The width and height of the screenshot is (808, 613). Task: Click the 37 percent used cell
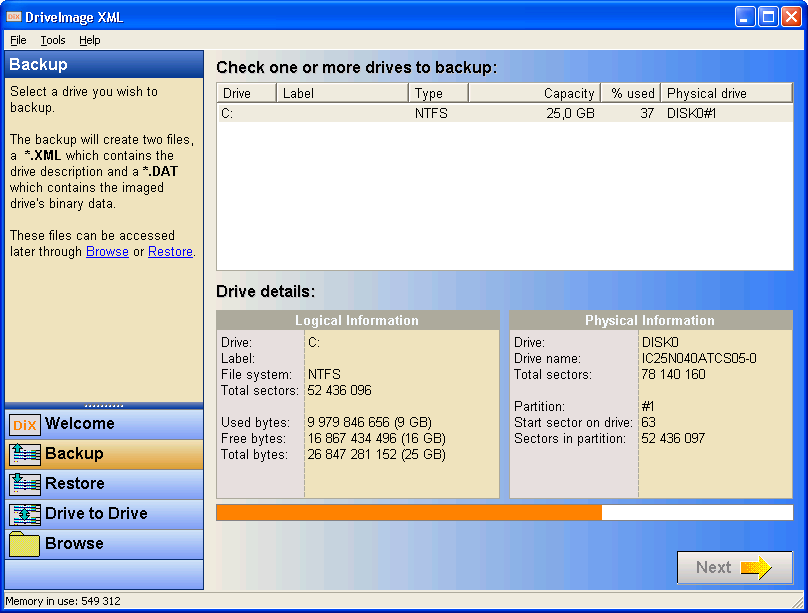point(647,113)
